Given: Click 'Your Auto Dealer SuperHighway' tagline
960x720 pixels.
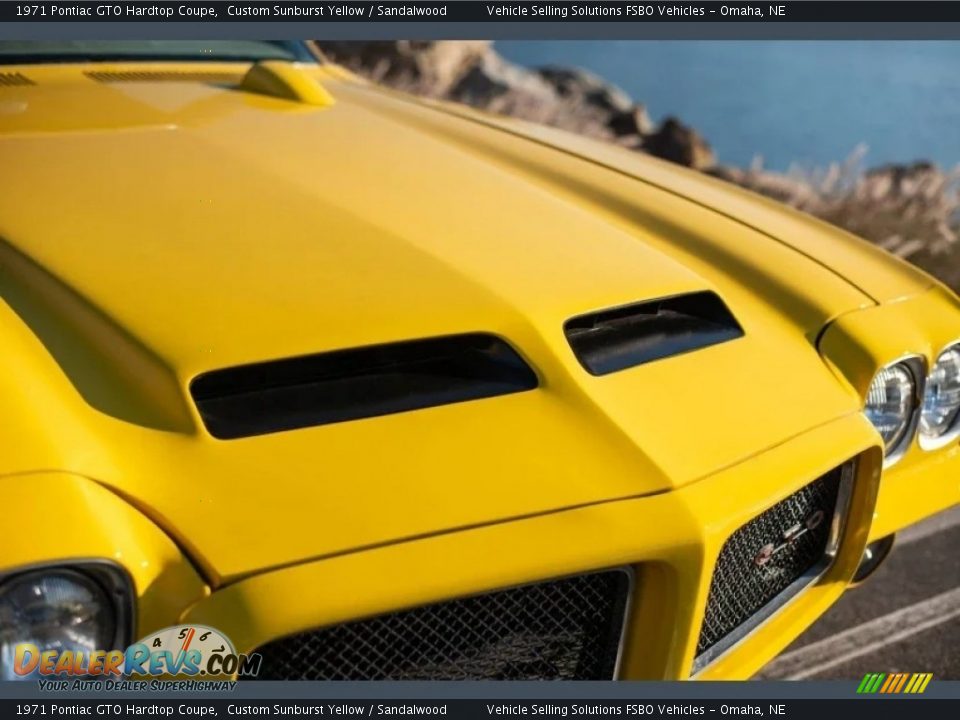Looking at the screenshot, I should point(137,685).
